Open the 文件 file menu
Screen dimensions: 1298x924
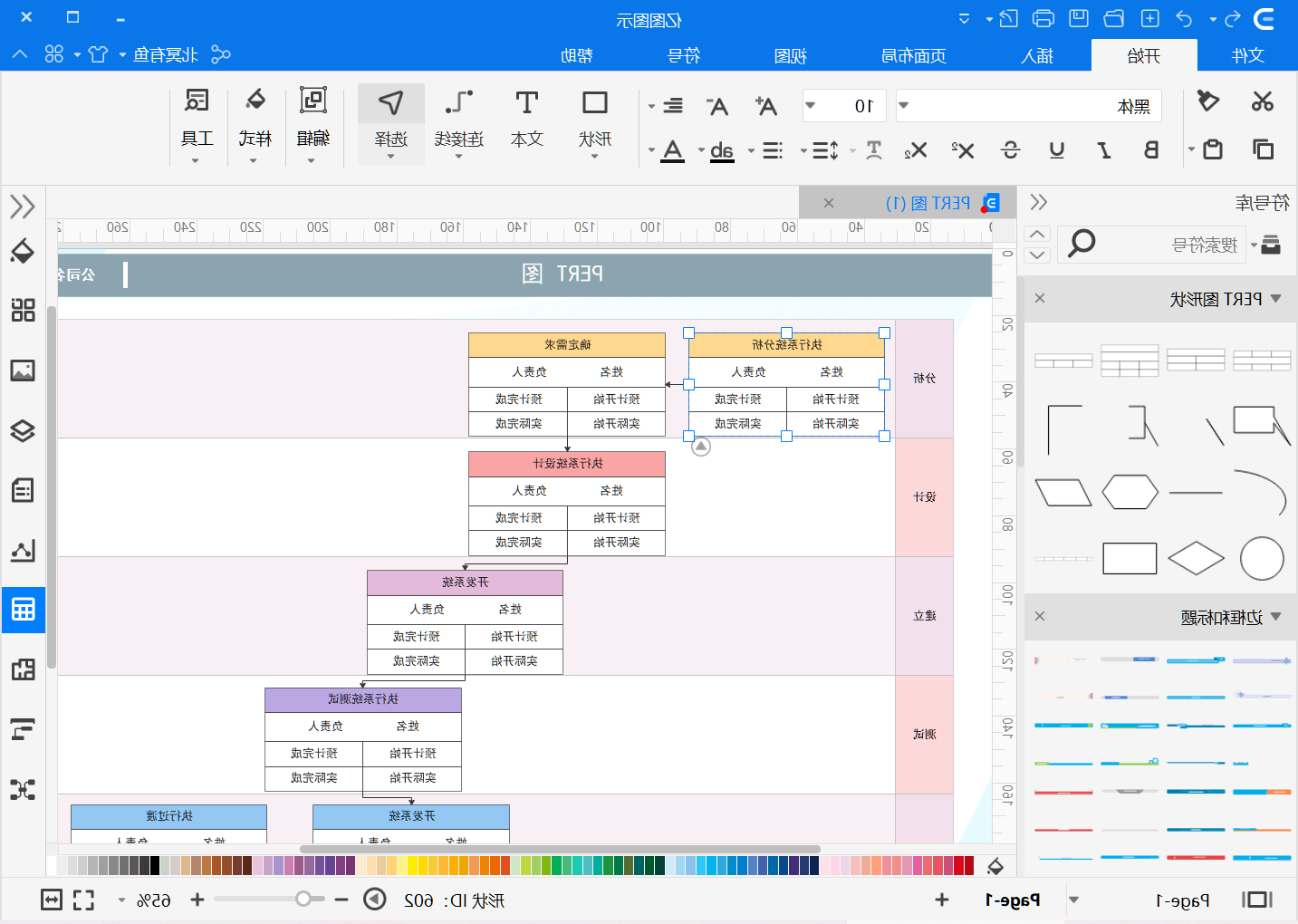(x=1247, y=55)
